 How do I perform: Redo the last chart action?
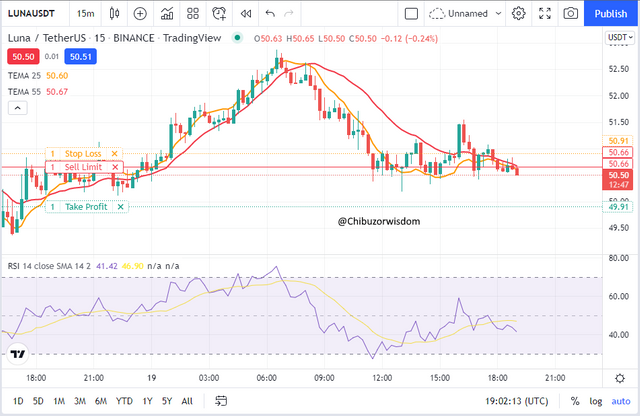(x=289, y=13)
